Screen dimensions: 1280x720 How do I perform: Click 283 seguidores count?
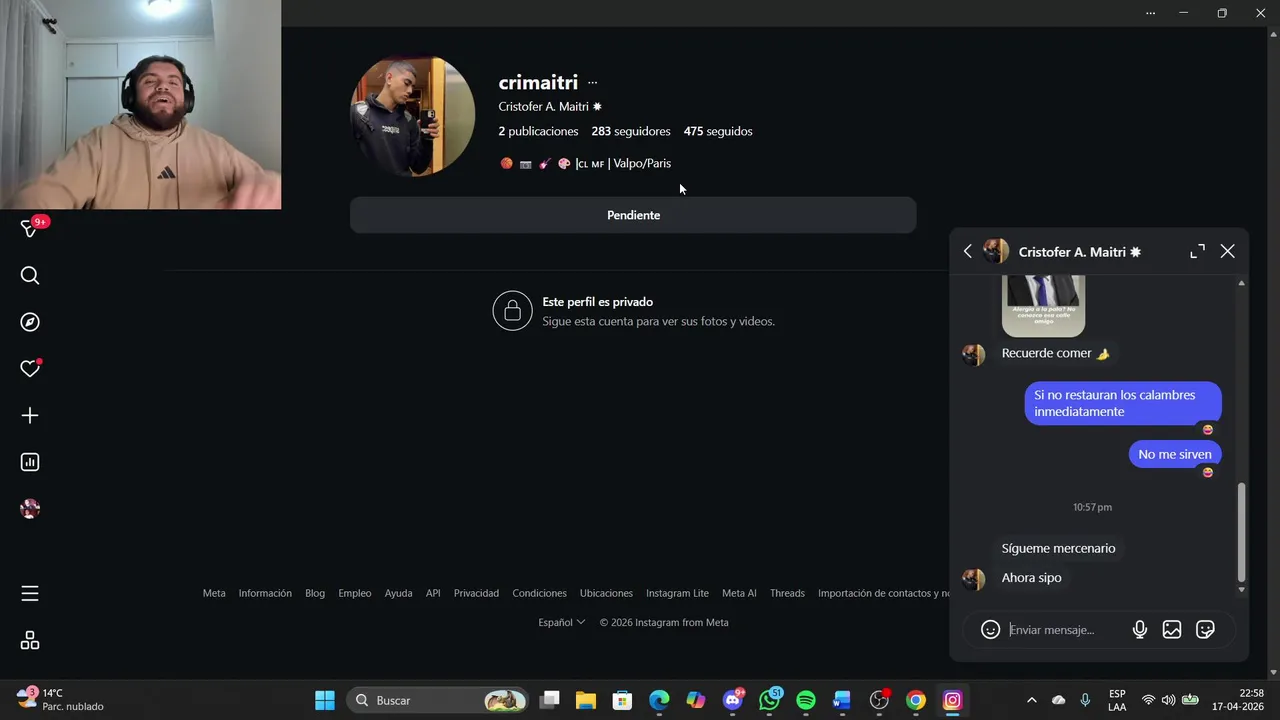631,131
